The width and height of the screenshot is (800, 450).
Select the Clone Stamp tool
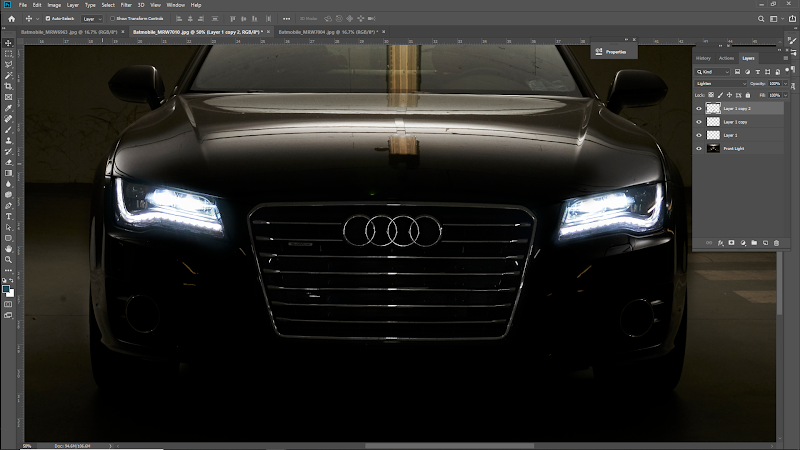pyautogui.click(x=8, y=140)
